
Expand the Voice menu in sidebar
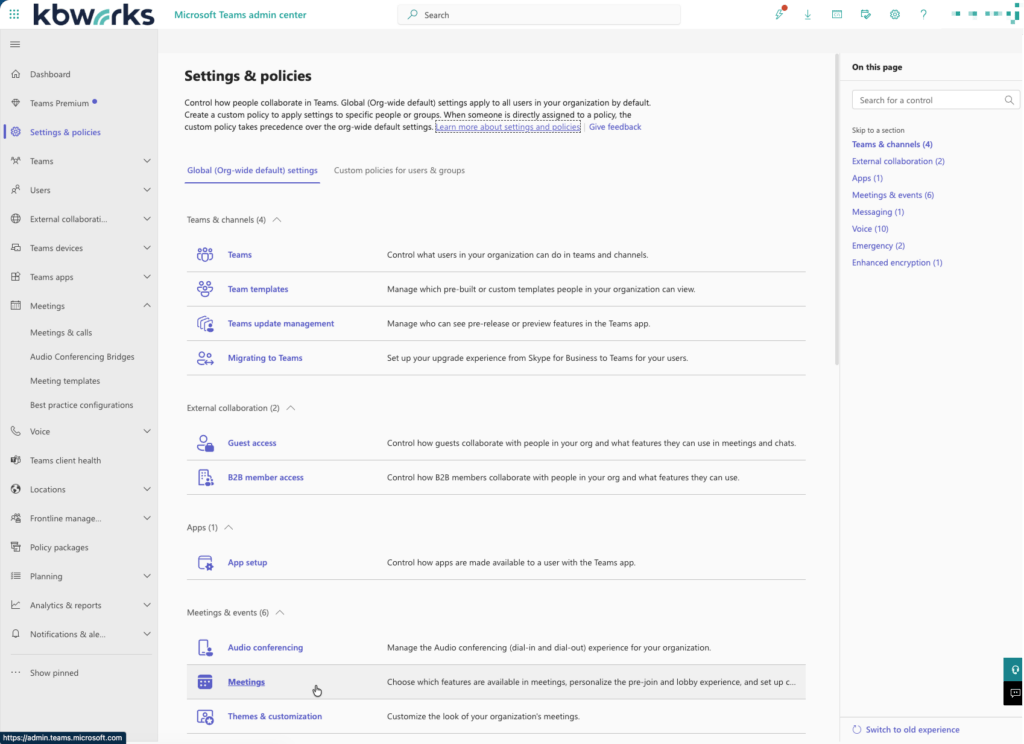(146, 431)
